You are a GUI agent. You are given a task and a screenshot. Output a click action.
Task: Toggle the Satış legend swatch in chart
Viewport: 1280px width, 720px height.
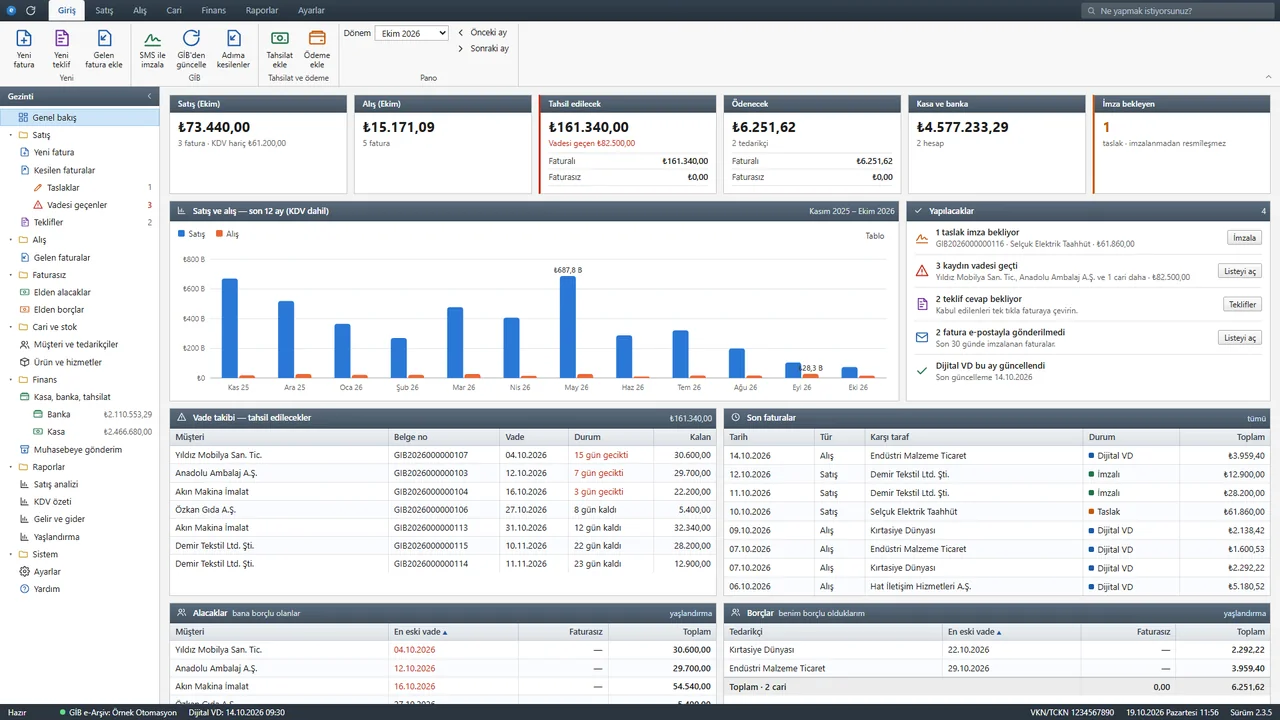pyautogui.click(x=182, y=234)
